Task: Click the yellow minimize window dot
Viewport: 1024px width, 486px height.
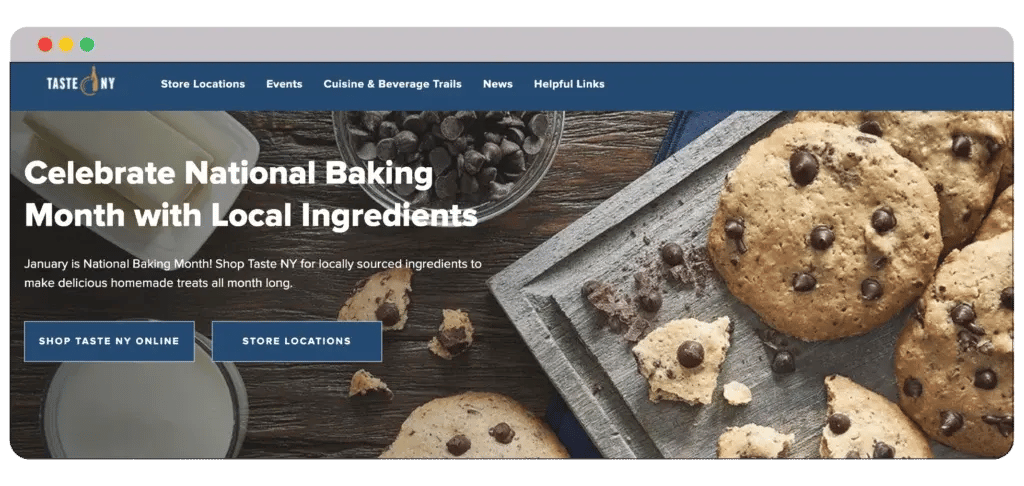Action: (66, 44)
